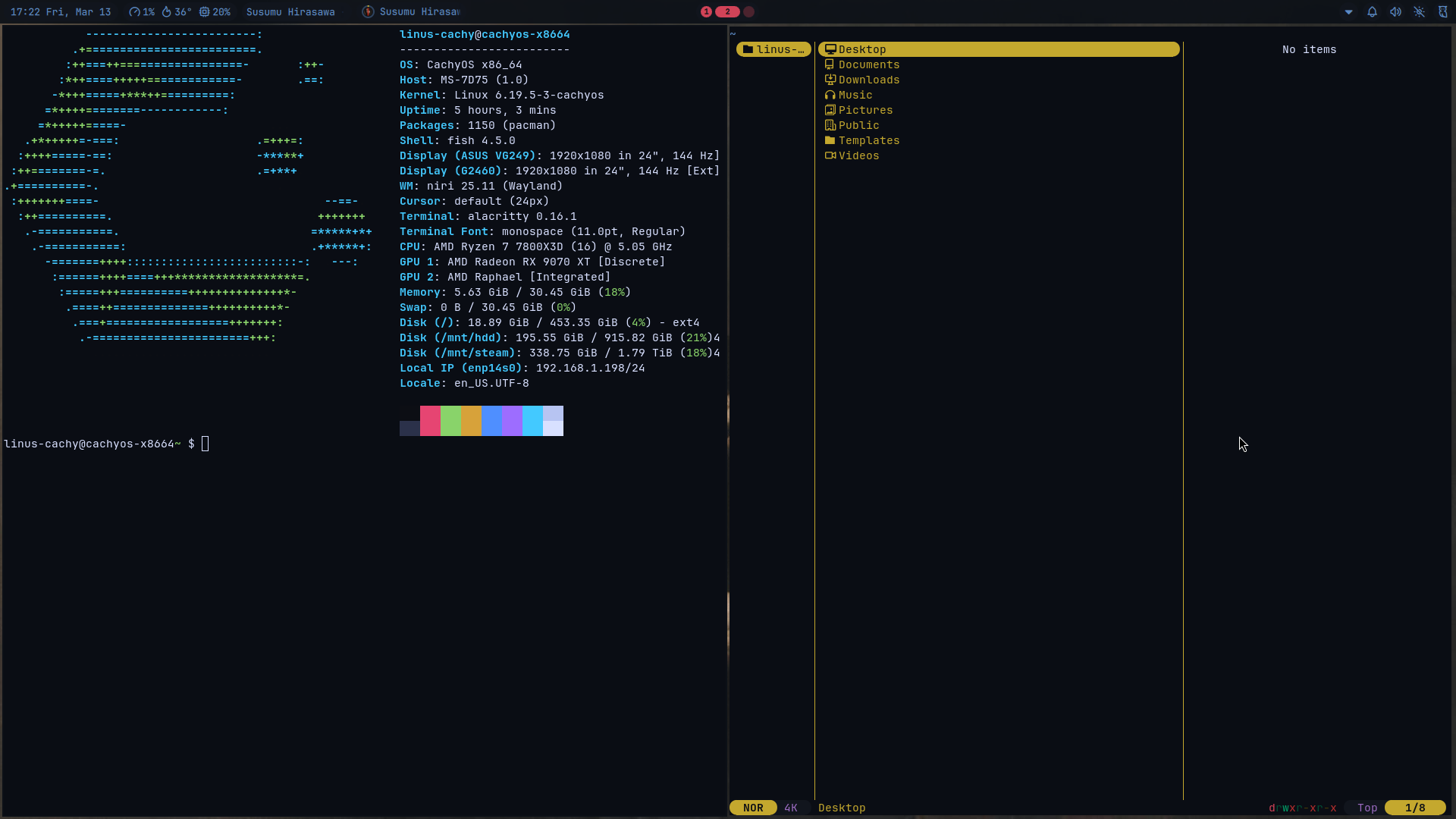Screen dimensions: 1456x819
Task: Select the Music folder entry
Action: (x=855, y=95)
